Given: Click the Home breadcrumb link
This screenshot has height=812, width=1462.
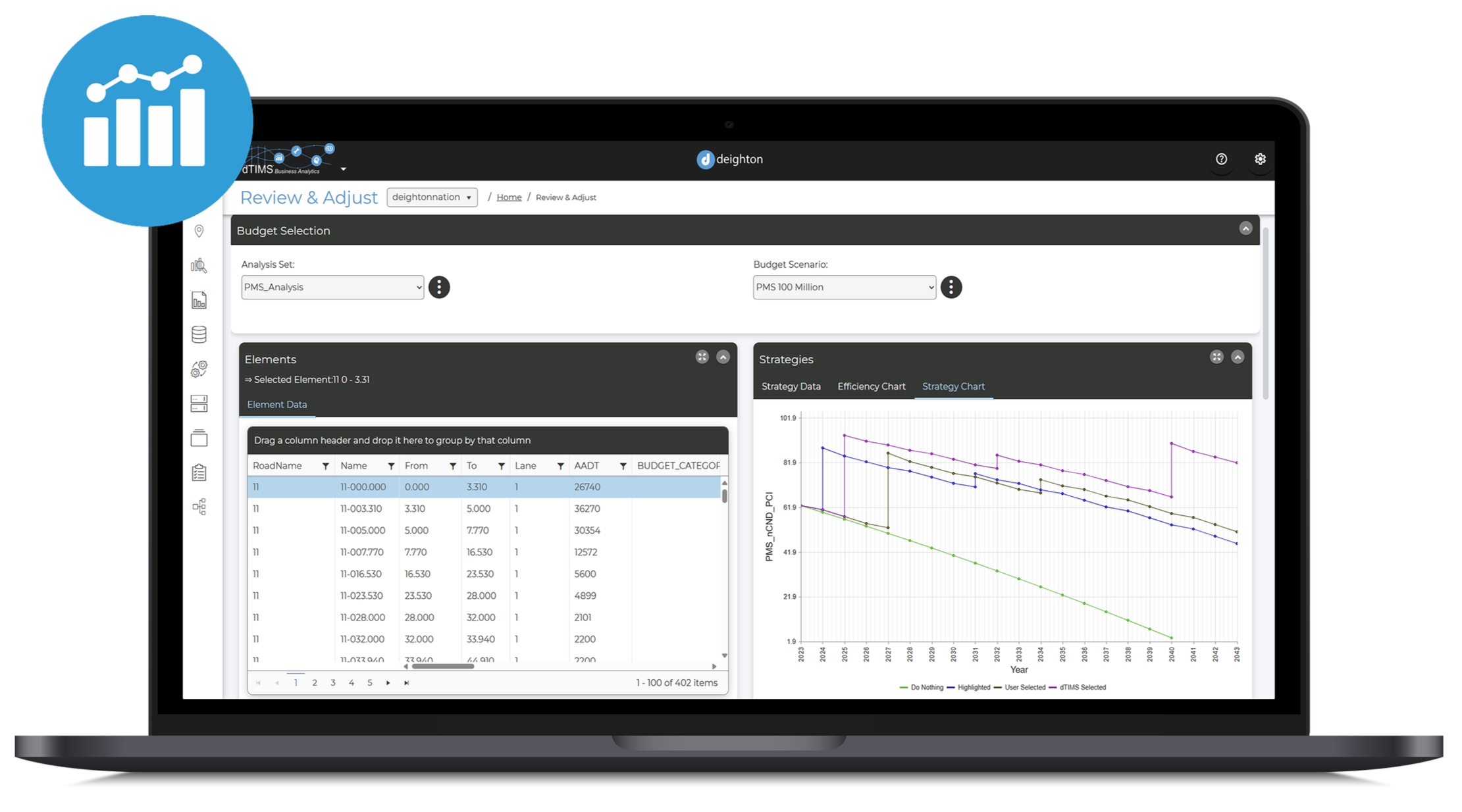Looking at the screenshot, I should point(509,197).
